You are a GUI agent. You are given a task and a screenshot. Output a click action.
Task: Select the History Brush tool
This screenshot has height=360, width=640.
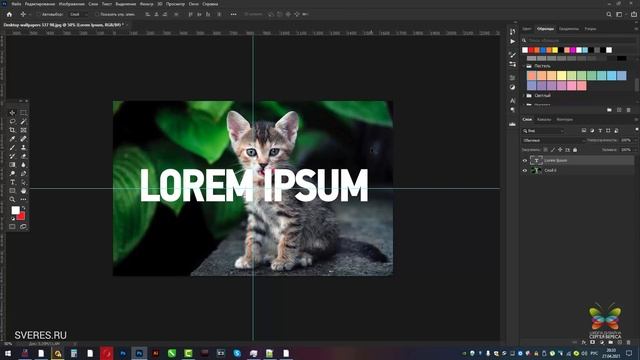tap(12, 156)
